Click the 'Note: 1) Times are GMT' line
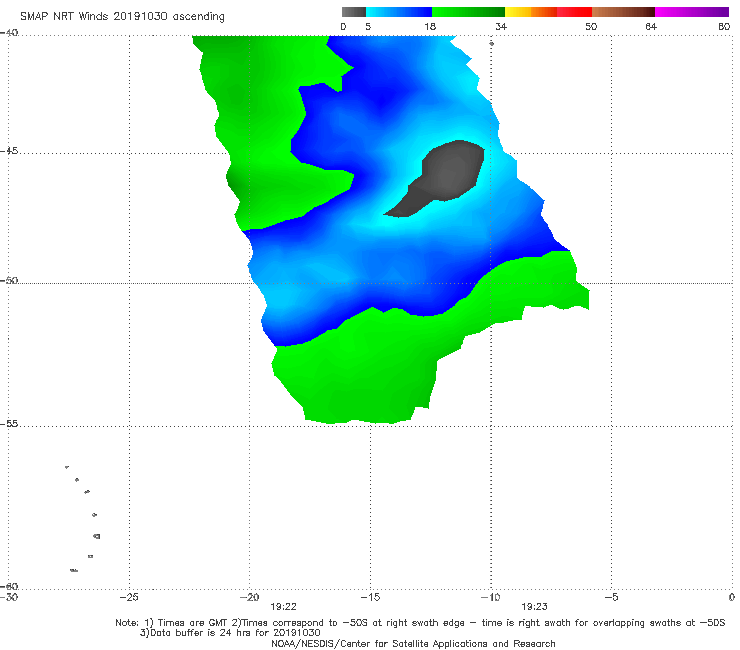Viewport: 740px width, 650px height. click(x=420, y=623)
